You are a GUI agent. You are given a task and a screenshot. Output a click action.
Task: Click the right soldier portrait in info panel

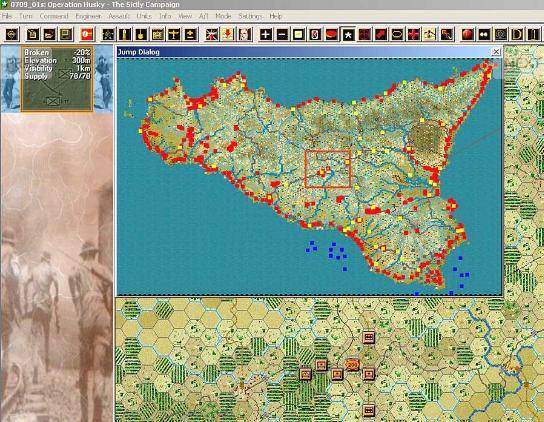pyautogui.click(x=103, y=78)
